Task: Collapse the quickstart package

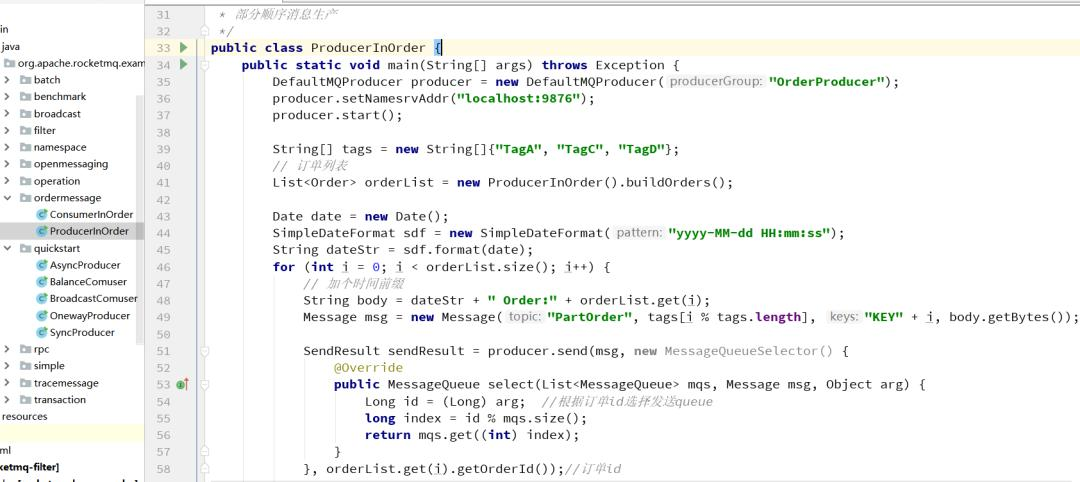Action: (8, 248)
